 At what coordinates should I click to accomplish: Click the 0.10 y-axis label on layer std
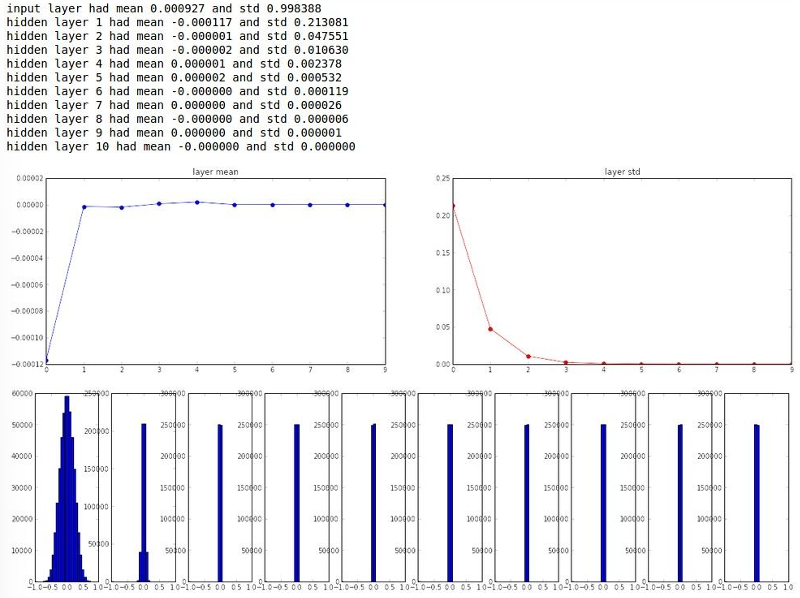click(443, 290)
